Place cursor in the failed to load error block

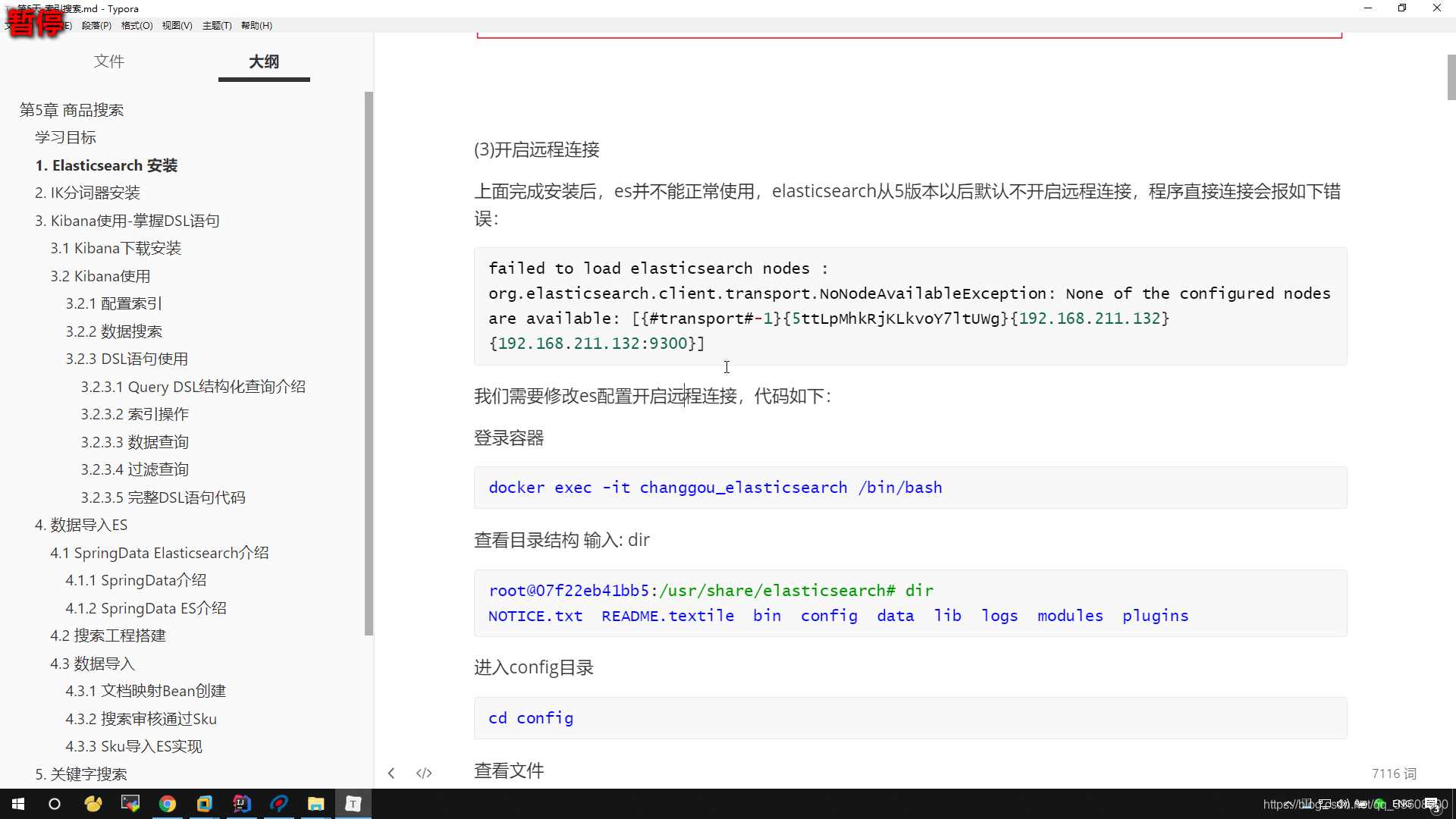click(910, 306)
